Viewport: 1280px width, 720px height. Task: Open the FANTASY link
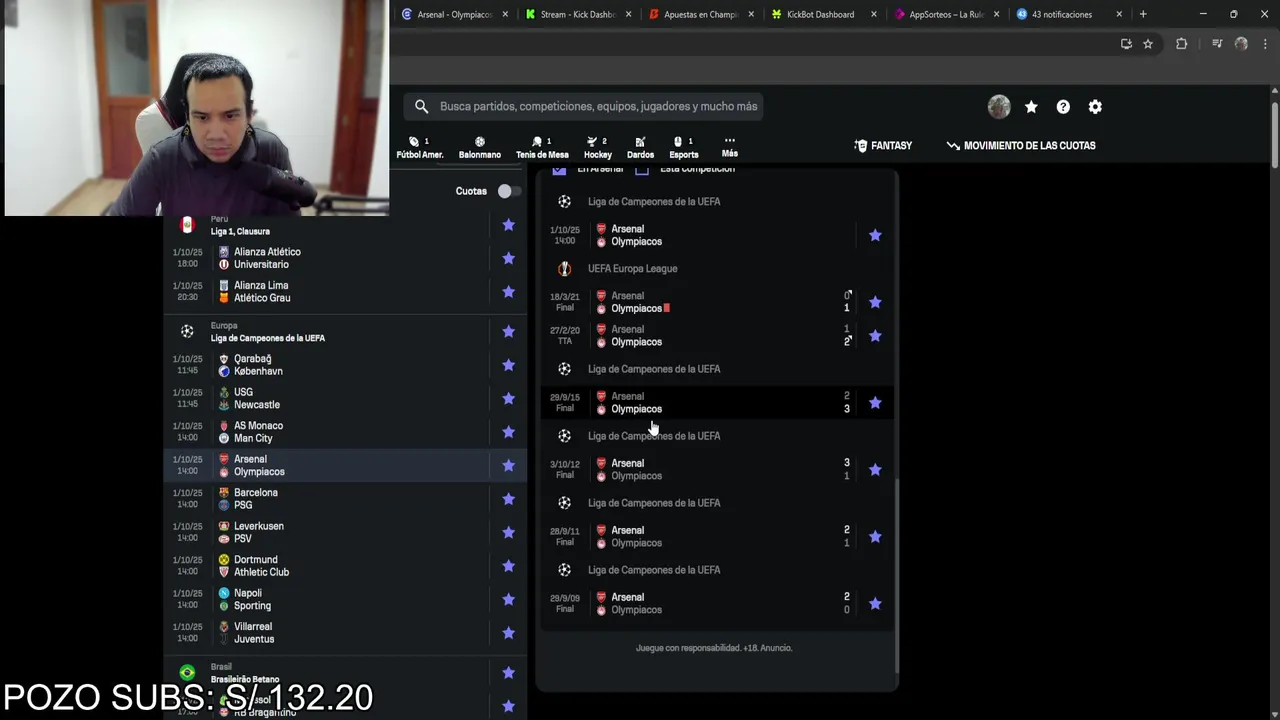point(883,145)
